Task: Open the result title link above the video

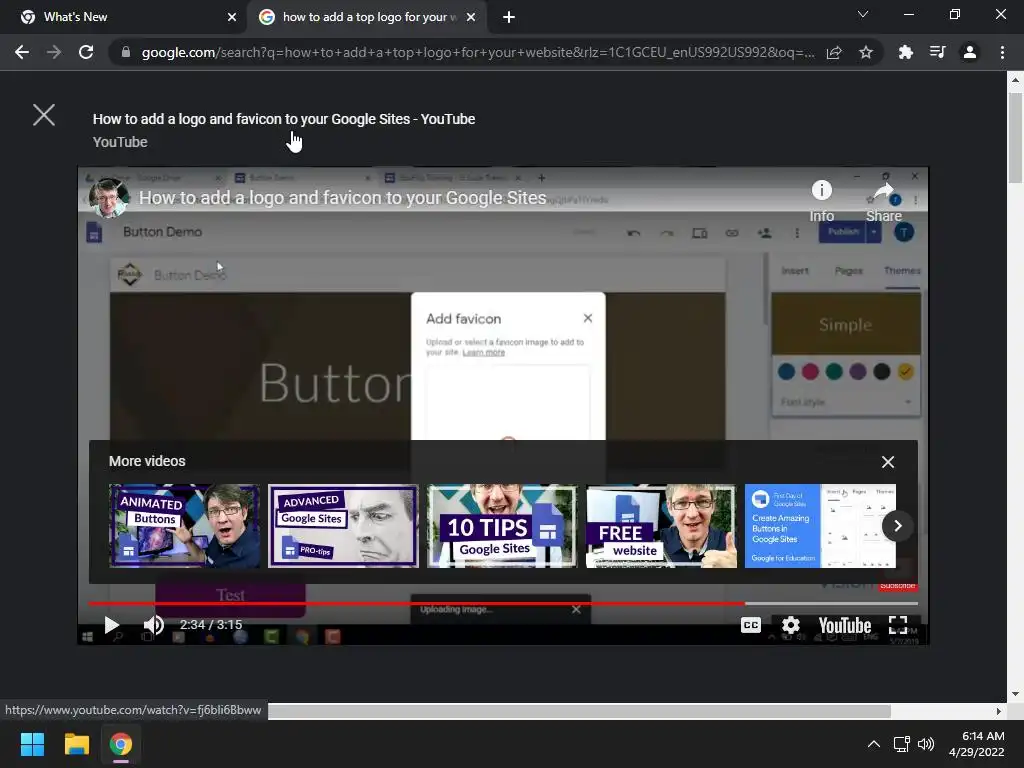Action: pyautogui.click(x=283, y=119)
